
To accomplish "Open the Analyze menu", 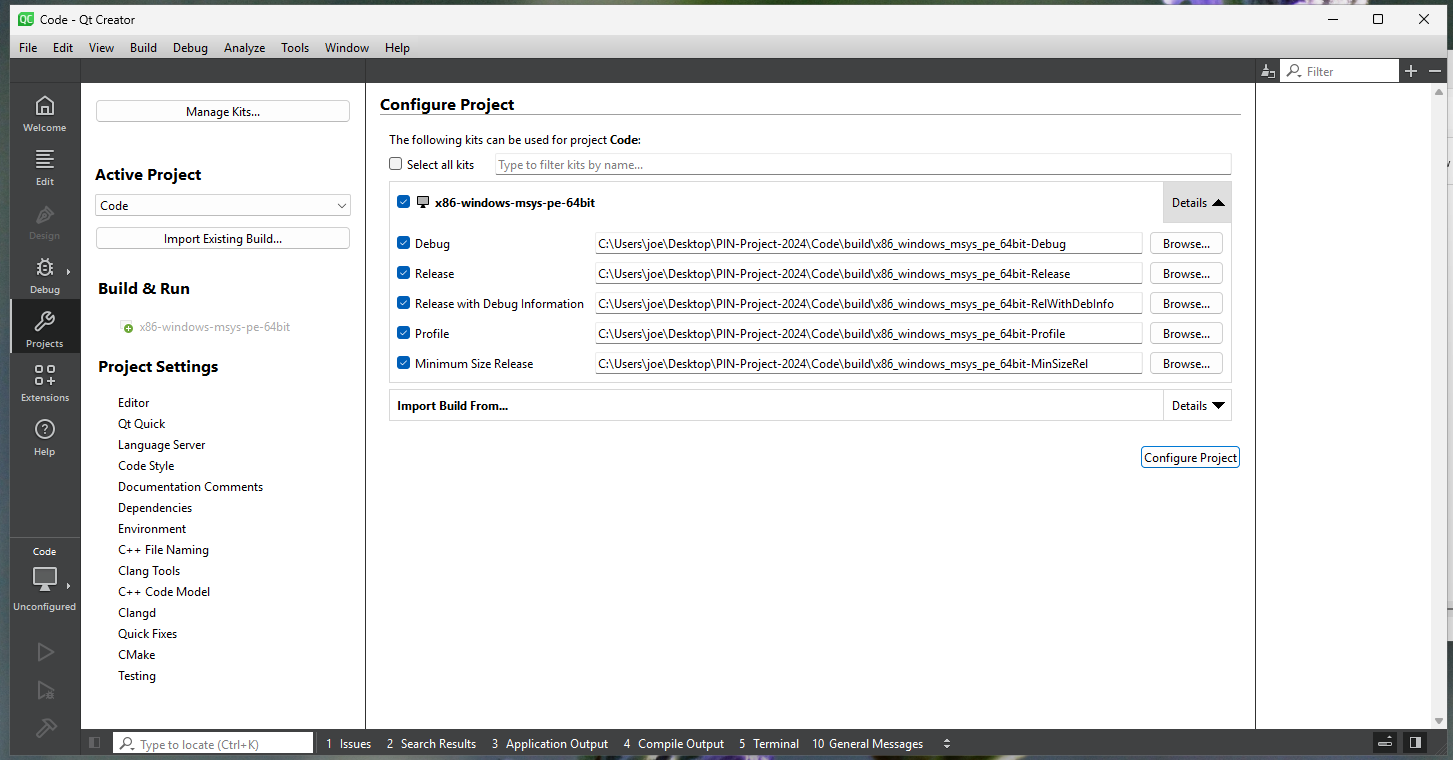I will [244, 47].
